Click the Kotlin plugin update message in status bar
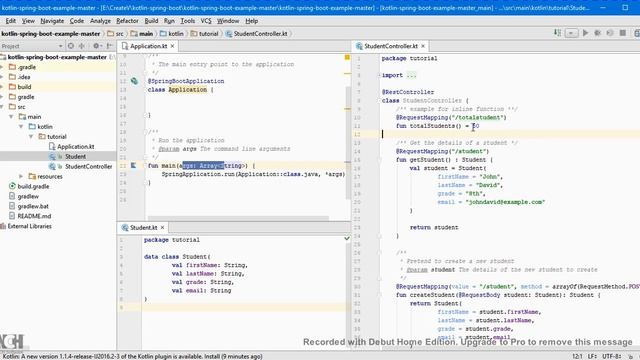This screenshot has height=360, width=640. point(132,356)
